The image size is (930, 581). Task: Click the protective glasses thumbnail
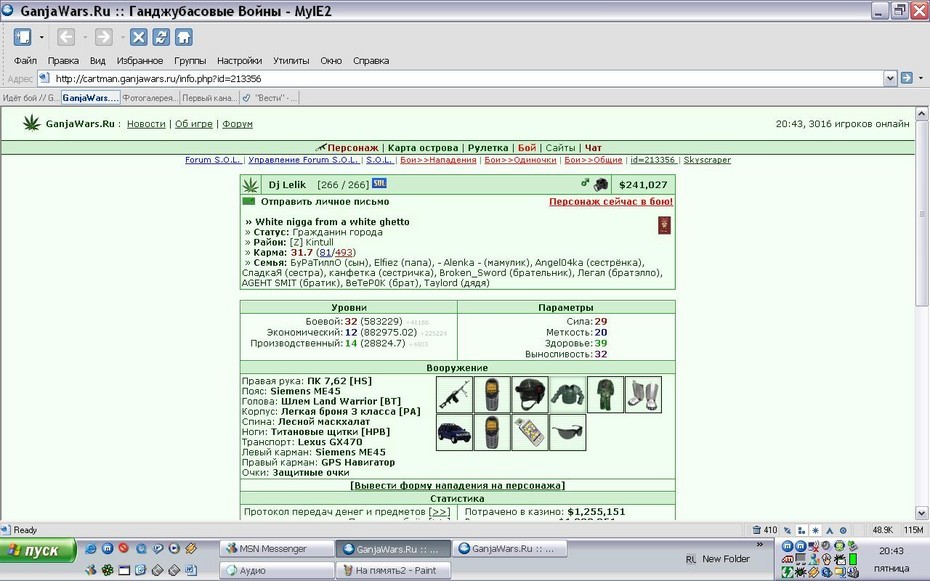pyautogui.click(x=568, y=432)
